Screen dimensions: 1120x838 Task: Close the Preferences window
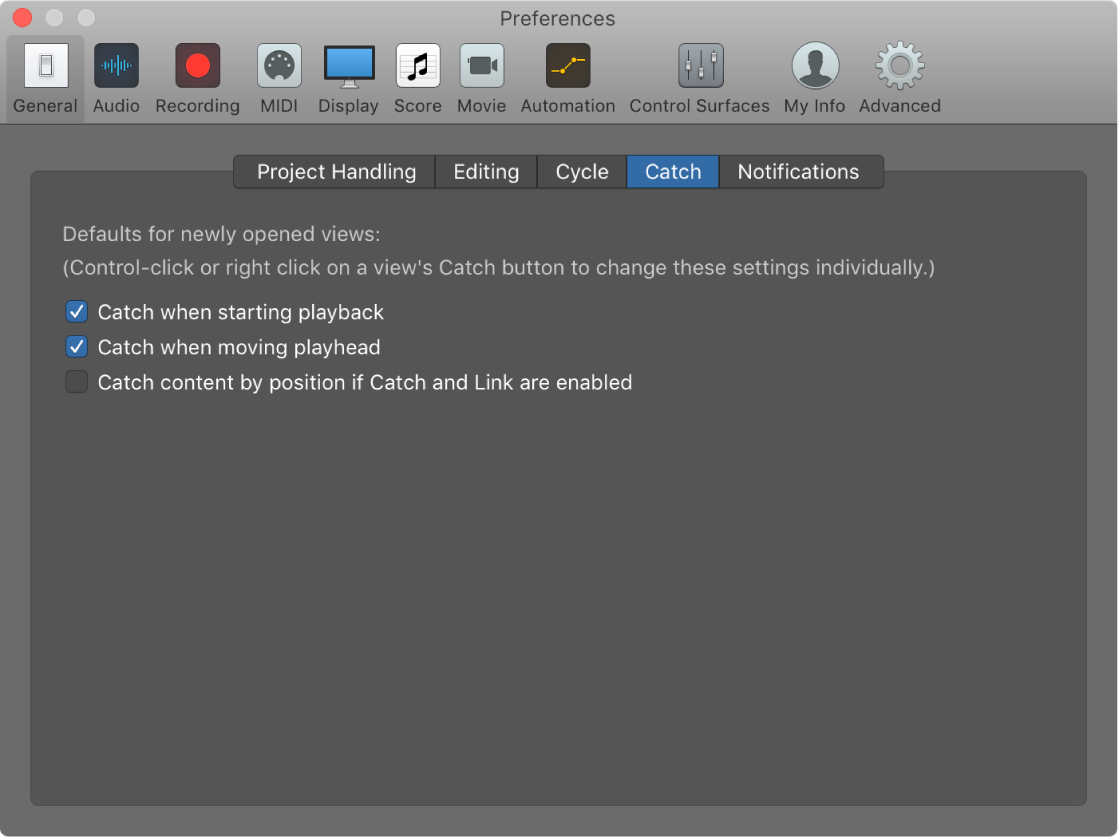[22, 17]
